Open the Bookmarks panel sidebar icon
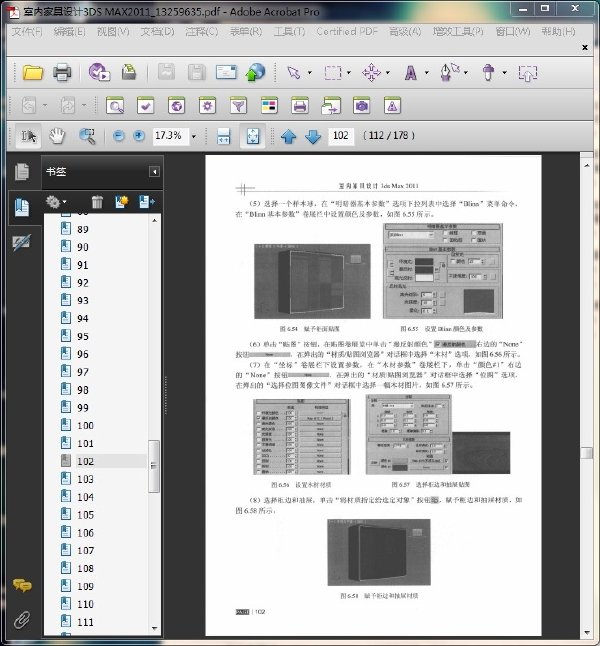This screenshot has width=600, height=646. (x=22, y=207)
